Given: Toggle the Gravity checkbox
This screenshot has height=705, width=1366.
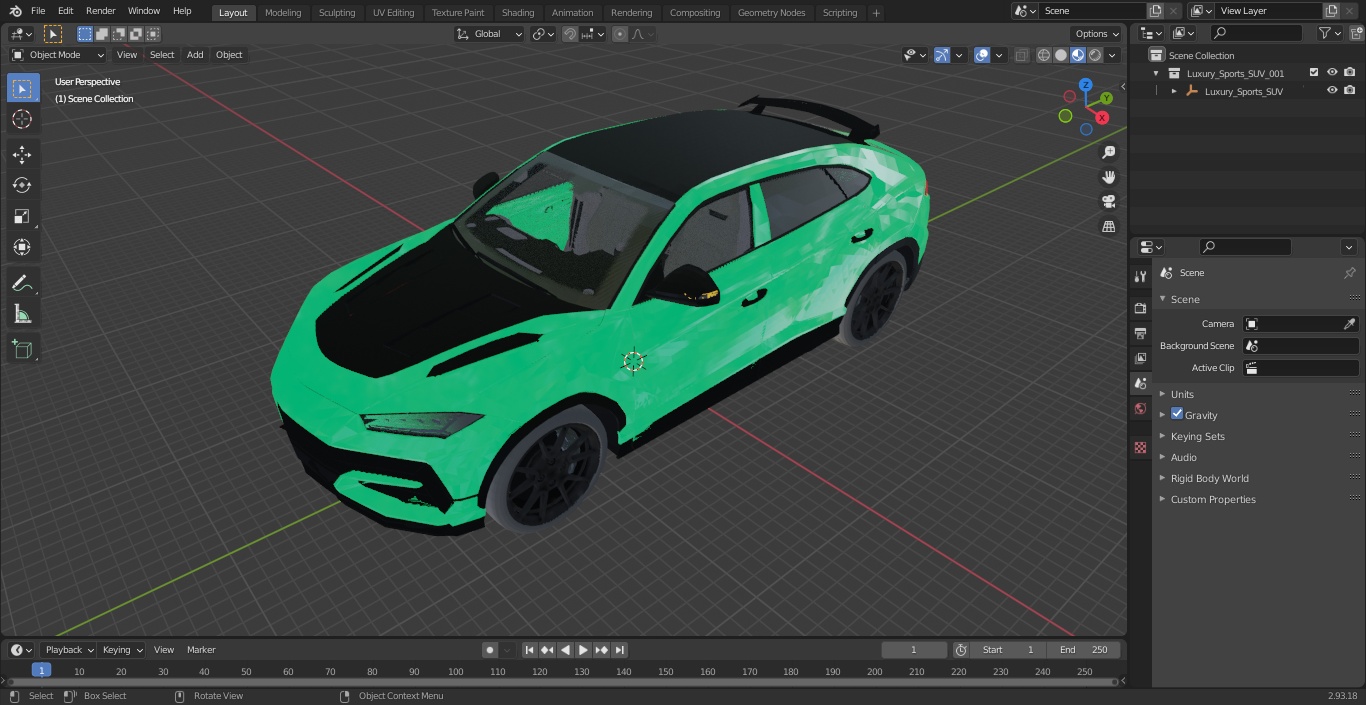Looking at the screenshot, I should 1177,414.
